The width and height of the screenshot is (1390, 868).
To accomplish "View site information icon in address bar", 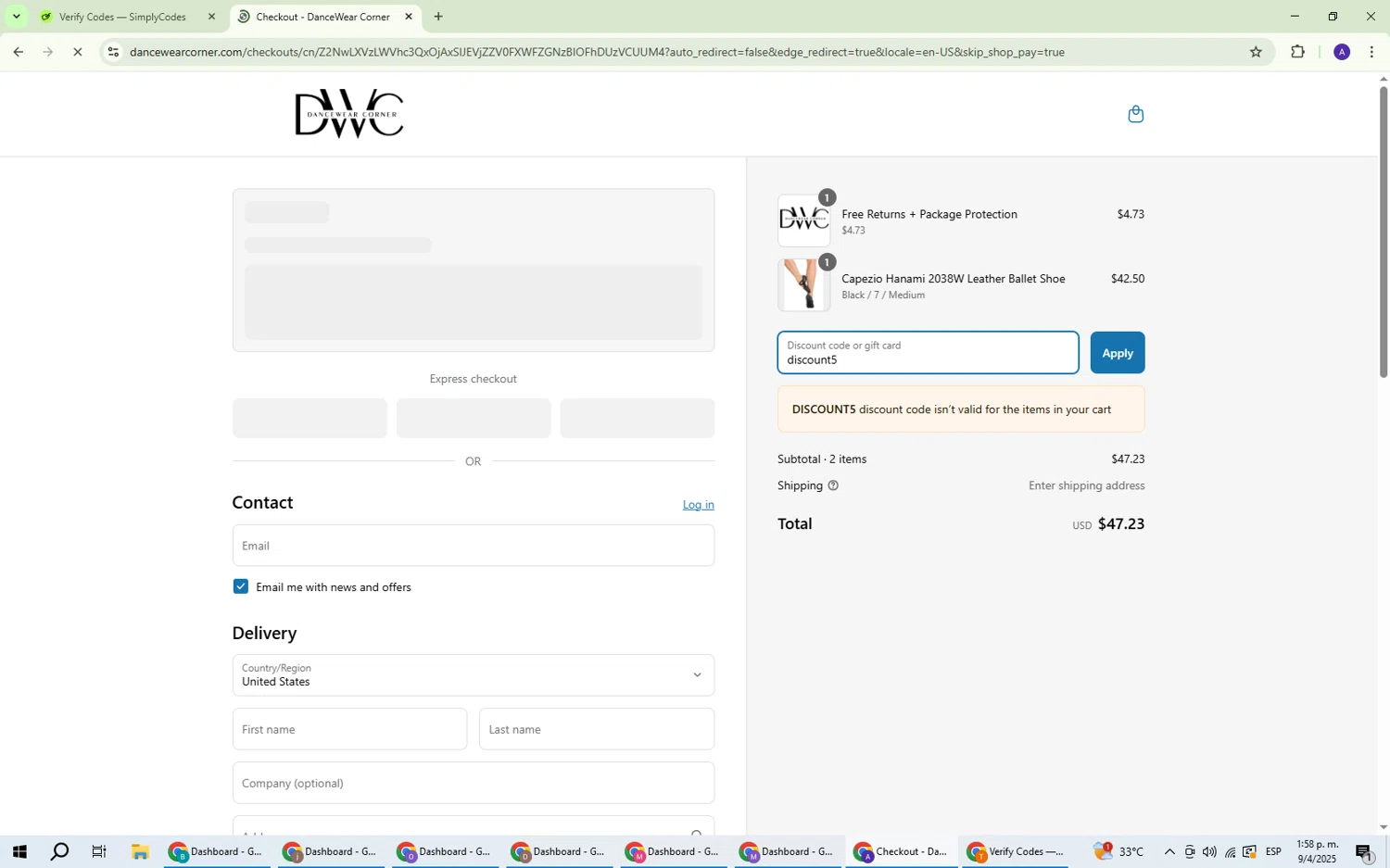I will pyautogui.click(x=113, y=52).
